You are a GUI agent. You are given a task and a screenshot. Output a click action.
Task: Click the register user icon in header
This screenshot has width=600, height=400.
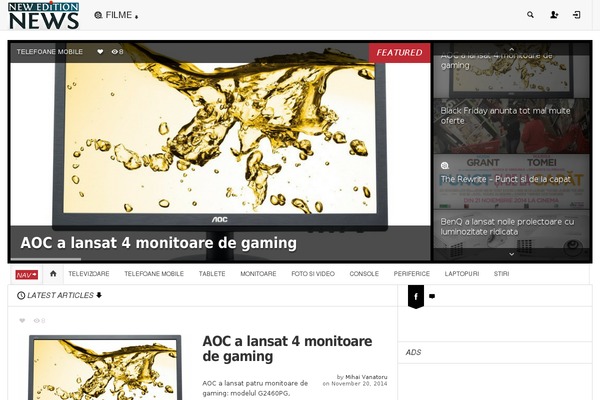click(554, 15)
